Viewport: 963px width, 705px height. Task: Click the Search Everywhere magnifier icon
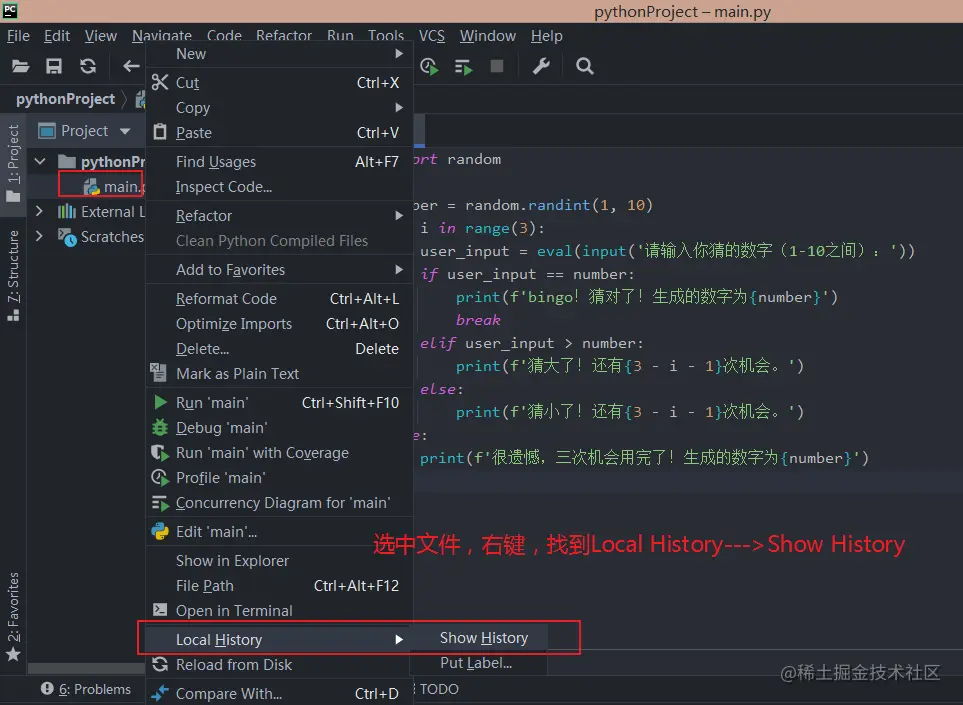(585, 66)
